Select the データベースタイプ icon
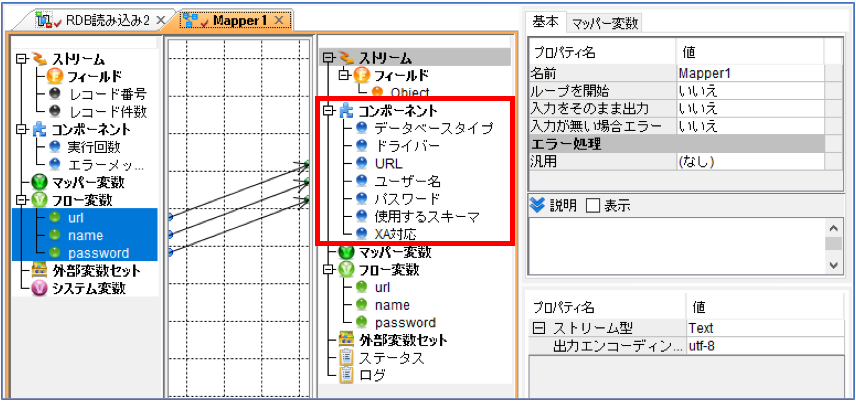This screenshot has height=401, width=856. (x=361, y=128)
